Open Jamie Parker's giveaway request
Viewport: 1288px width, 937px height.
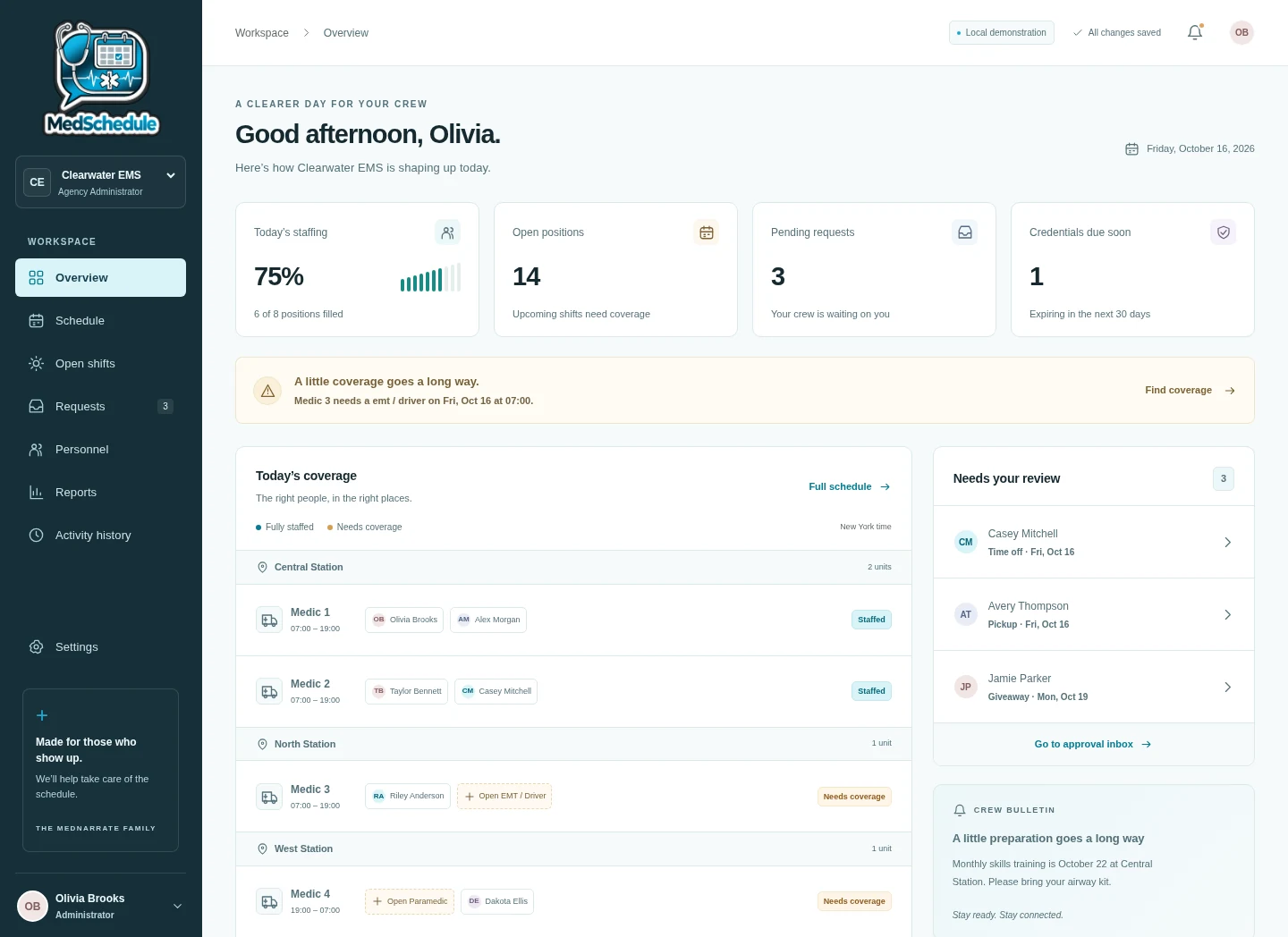(1094, 687)
